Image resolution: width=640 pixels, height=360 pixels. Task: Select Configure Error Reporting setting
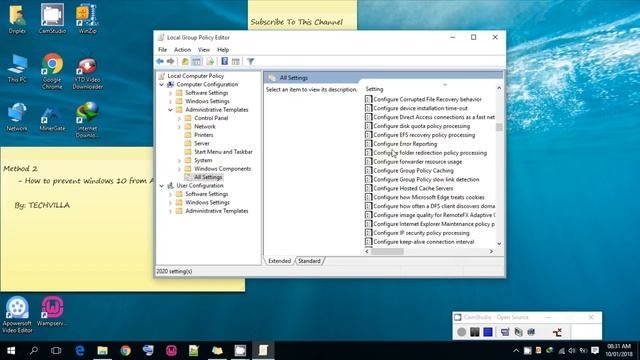[x=405, y=144]
